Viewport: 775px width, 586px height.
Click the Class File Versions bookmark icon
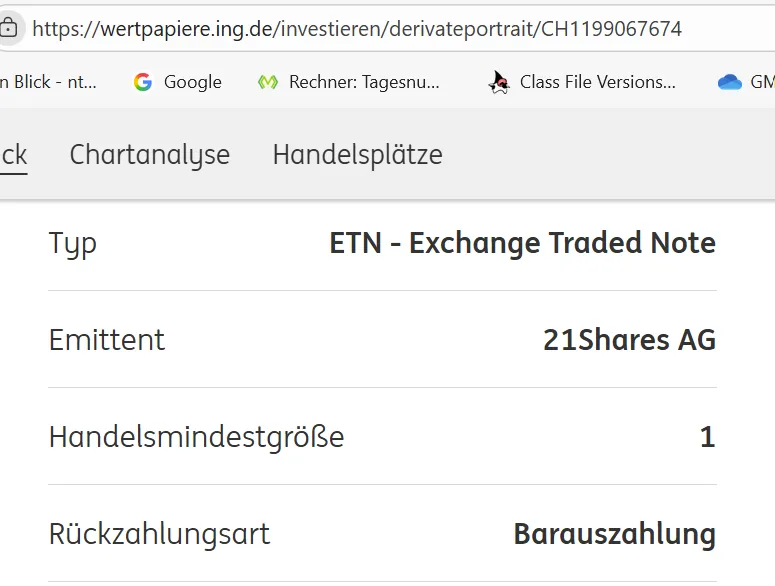[x=499, y=82]
